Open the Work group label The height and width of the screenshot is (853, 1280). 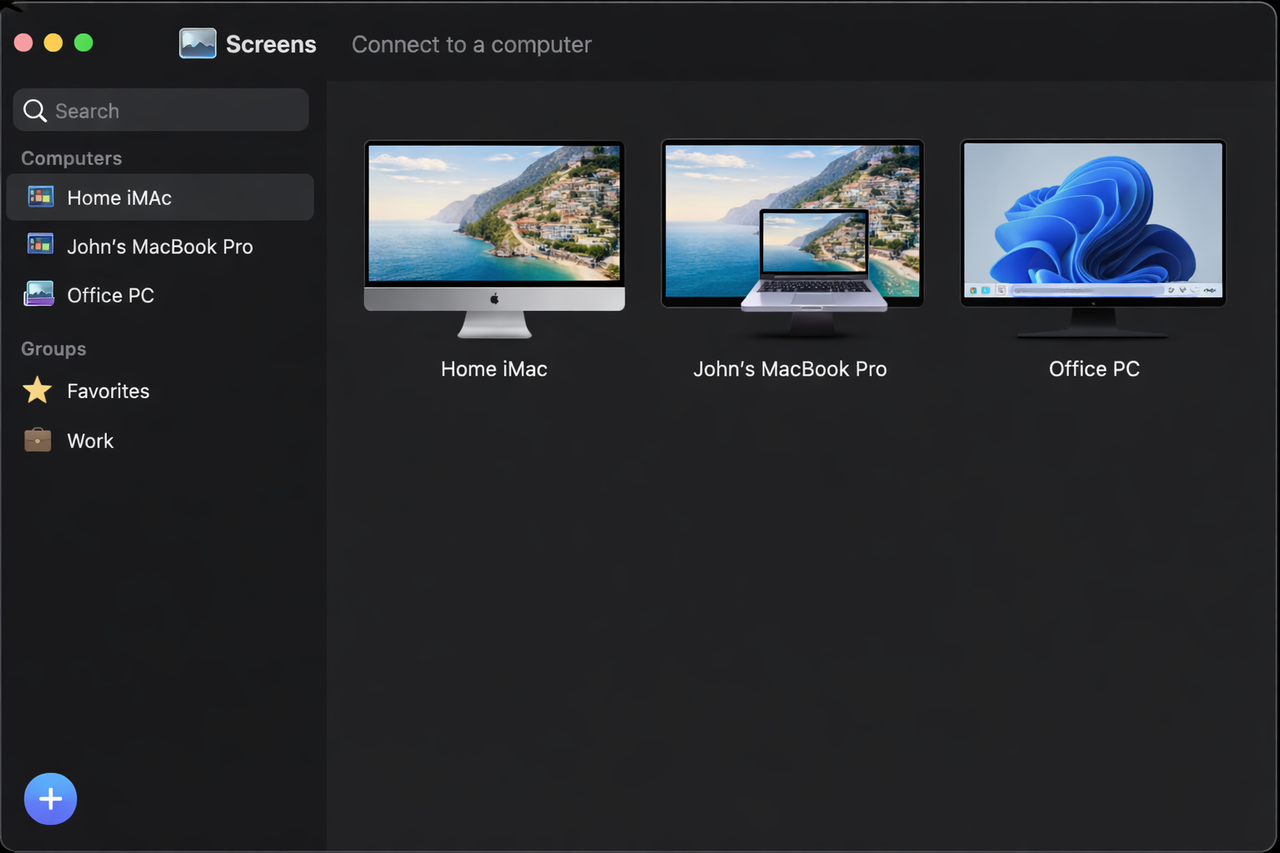[x=90, y=441]
